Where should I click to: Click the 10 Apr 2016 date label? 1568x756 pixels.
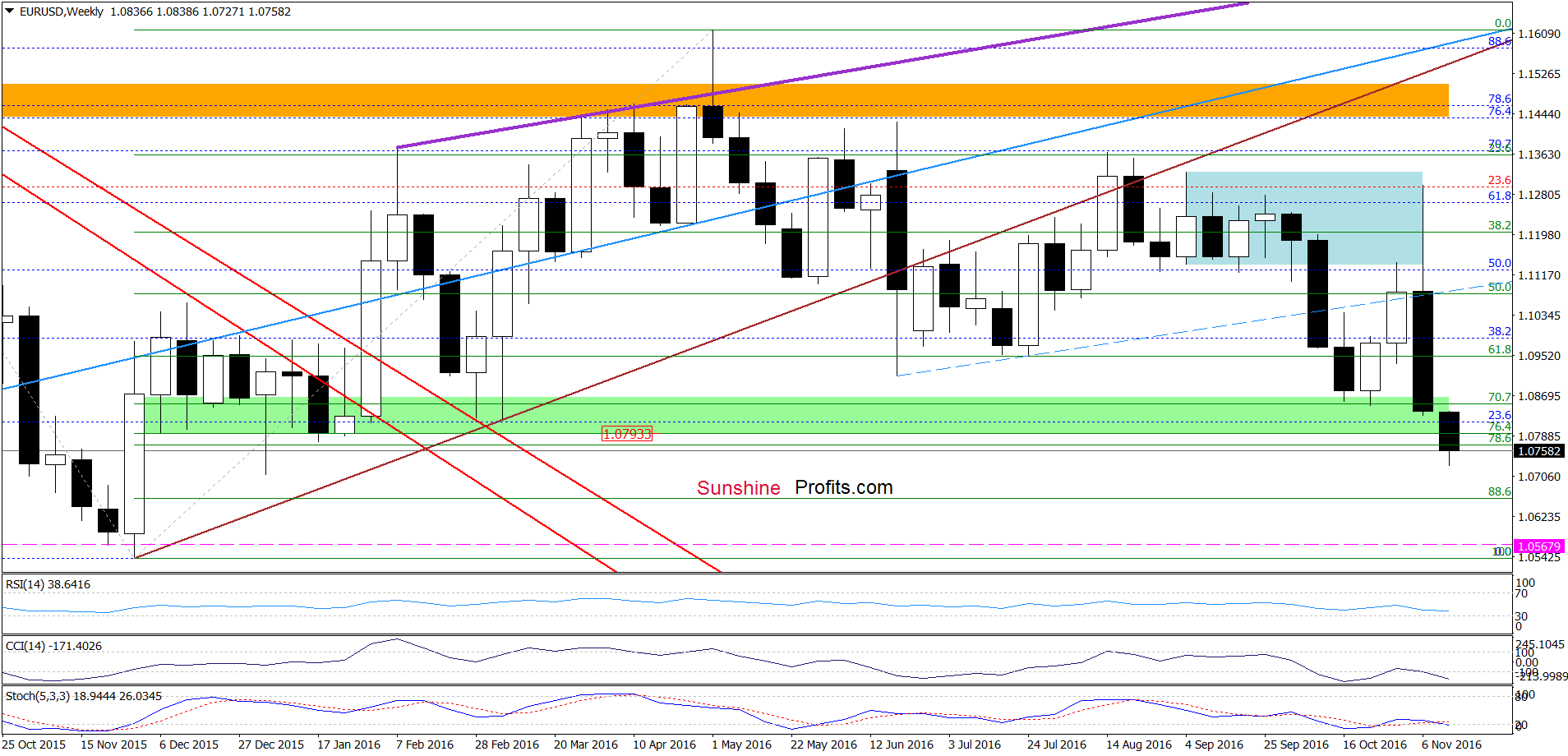[x=664, y=744]
